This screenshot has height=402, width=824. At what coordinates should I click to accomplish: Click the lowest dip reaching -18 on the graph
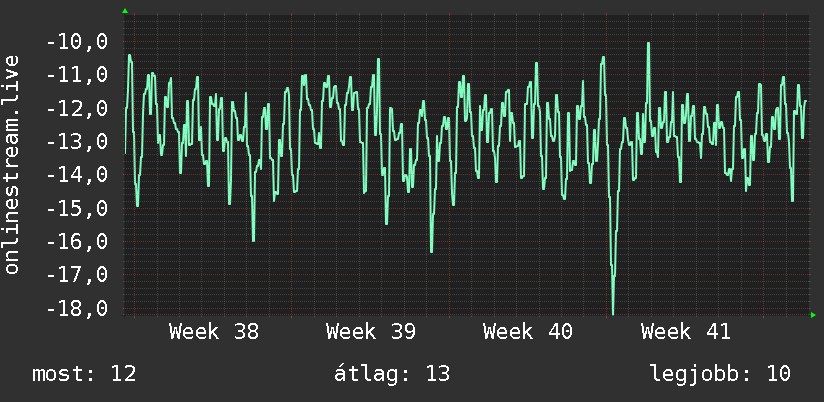coord(613,312)
